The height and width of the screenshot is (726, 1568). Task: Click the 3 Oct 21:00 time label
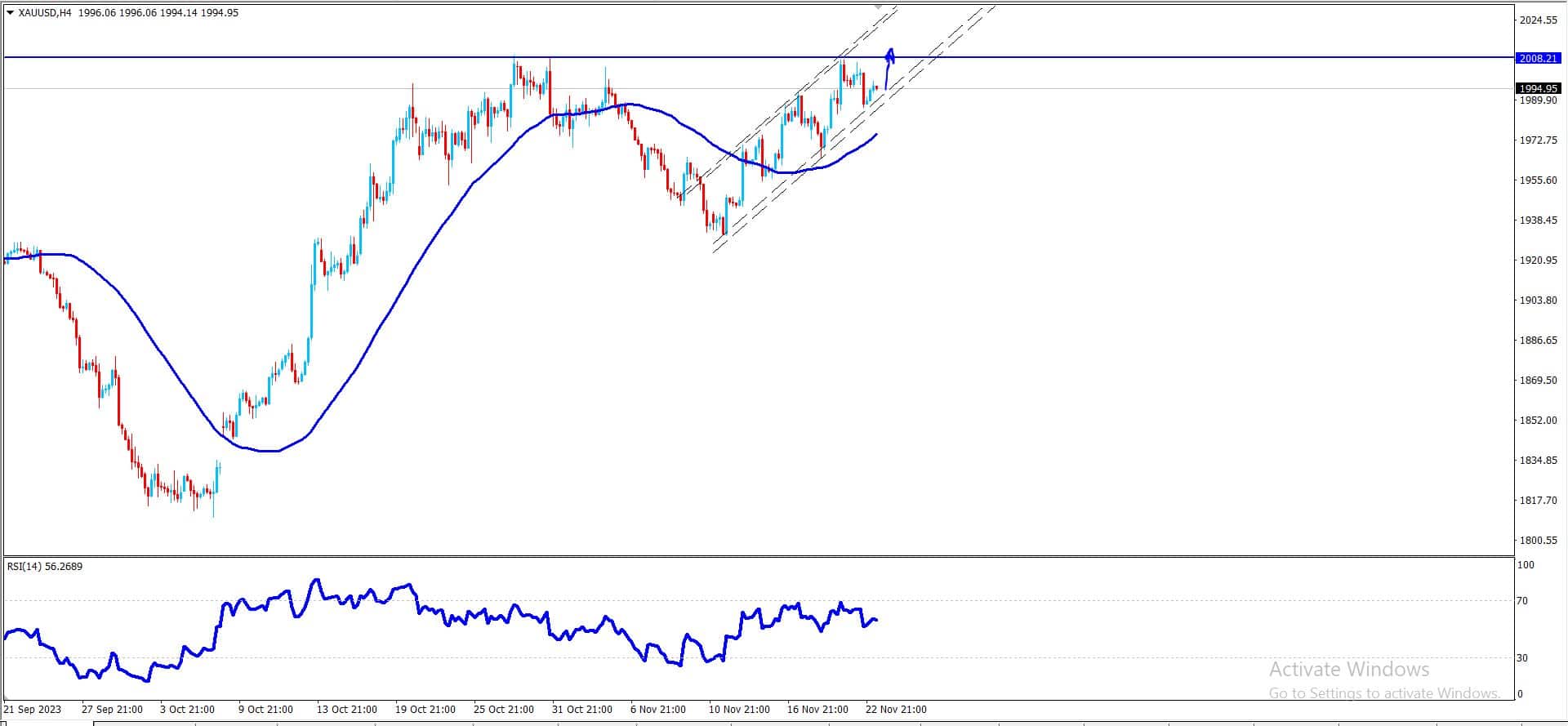click(x=187, y=710)
